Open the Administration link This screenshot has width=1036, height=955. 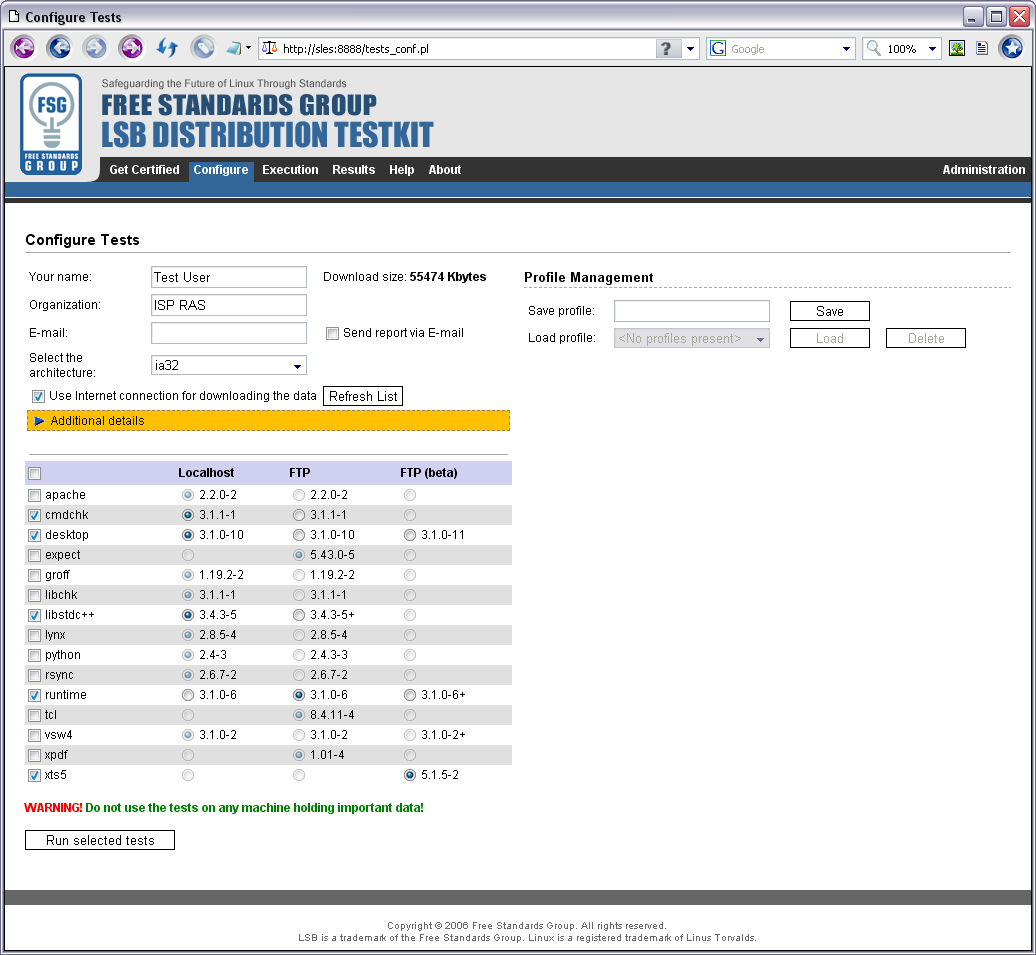984,170
